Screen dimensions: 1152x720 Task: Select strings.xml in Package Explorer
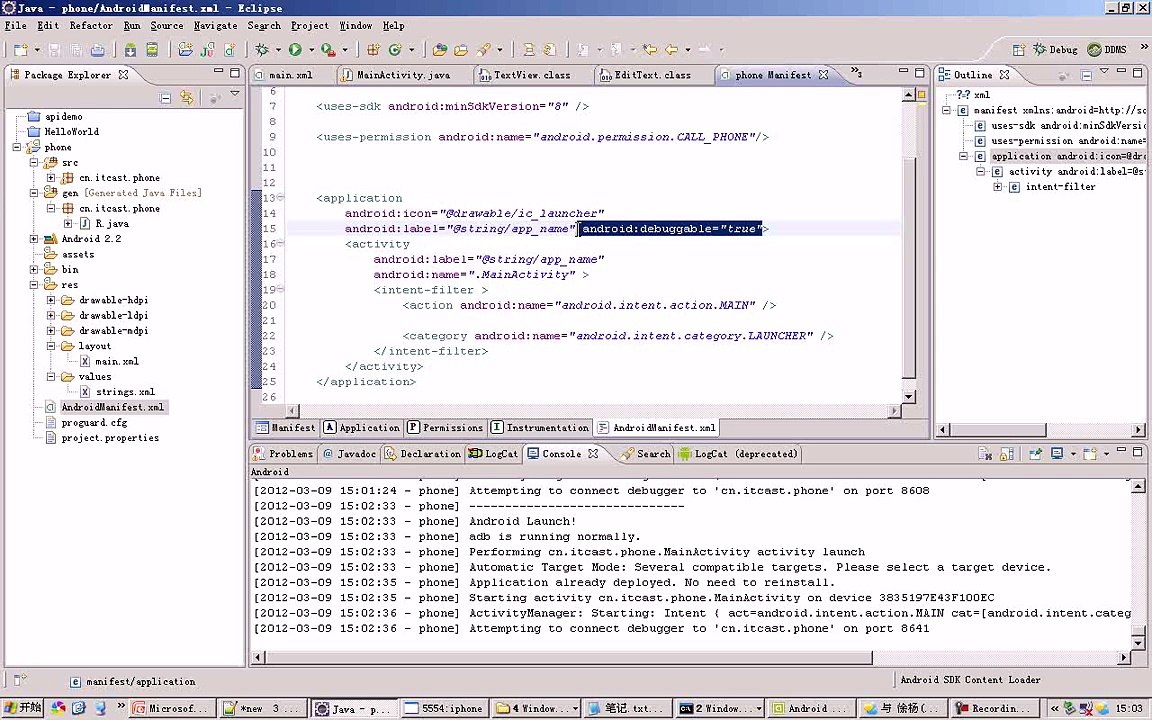(125, 392)
